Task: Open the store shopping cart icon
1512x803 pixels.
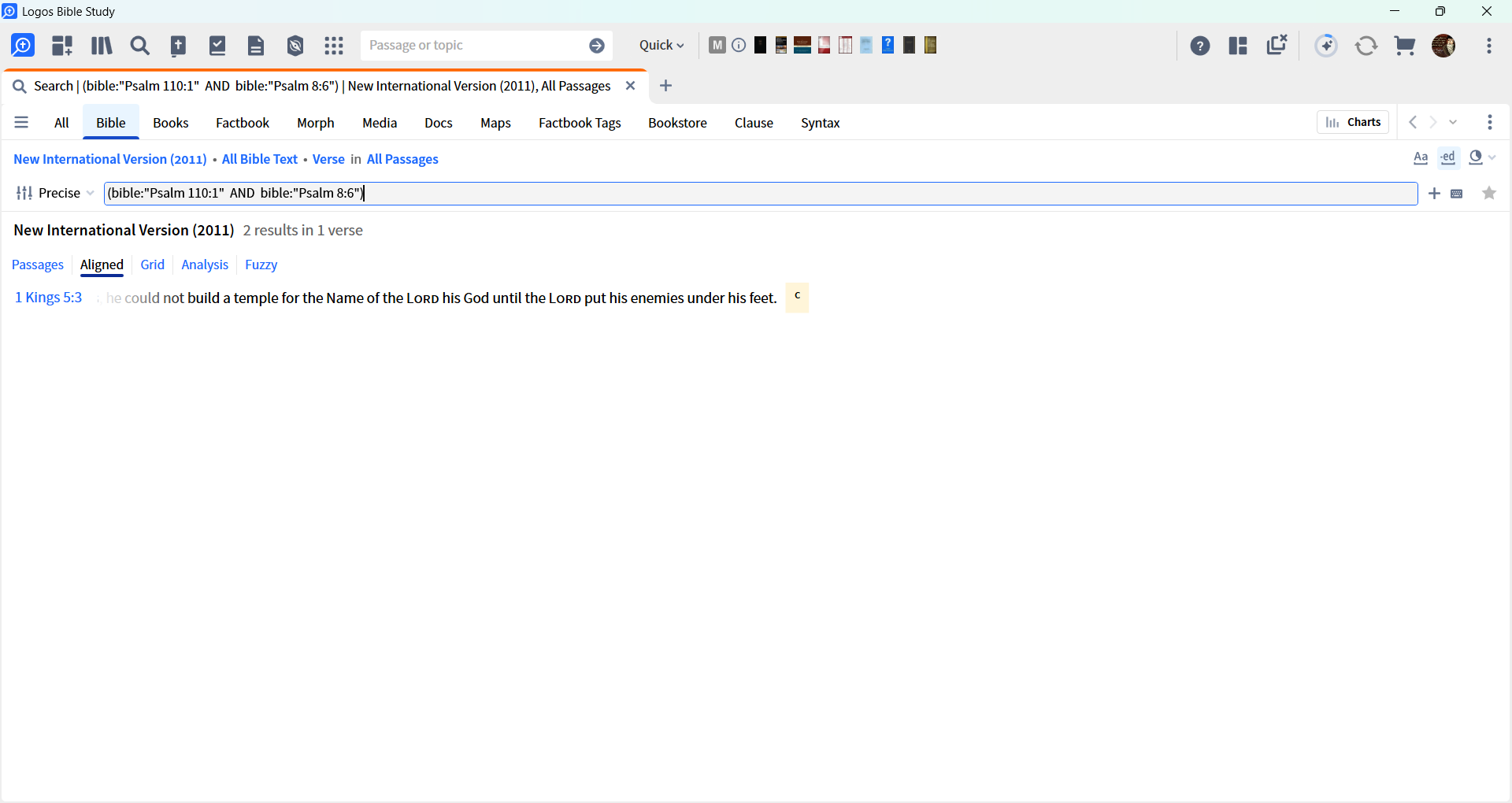Action: tap(1405, 46)
